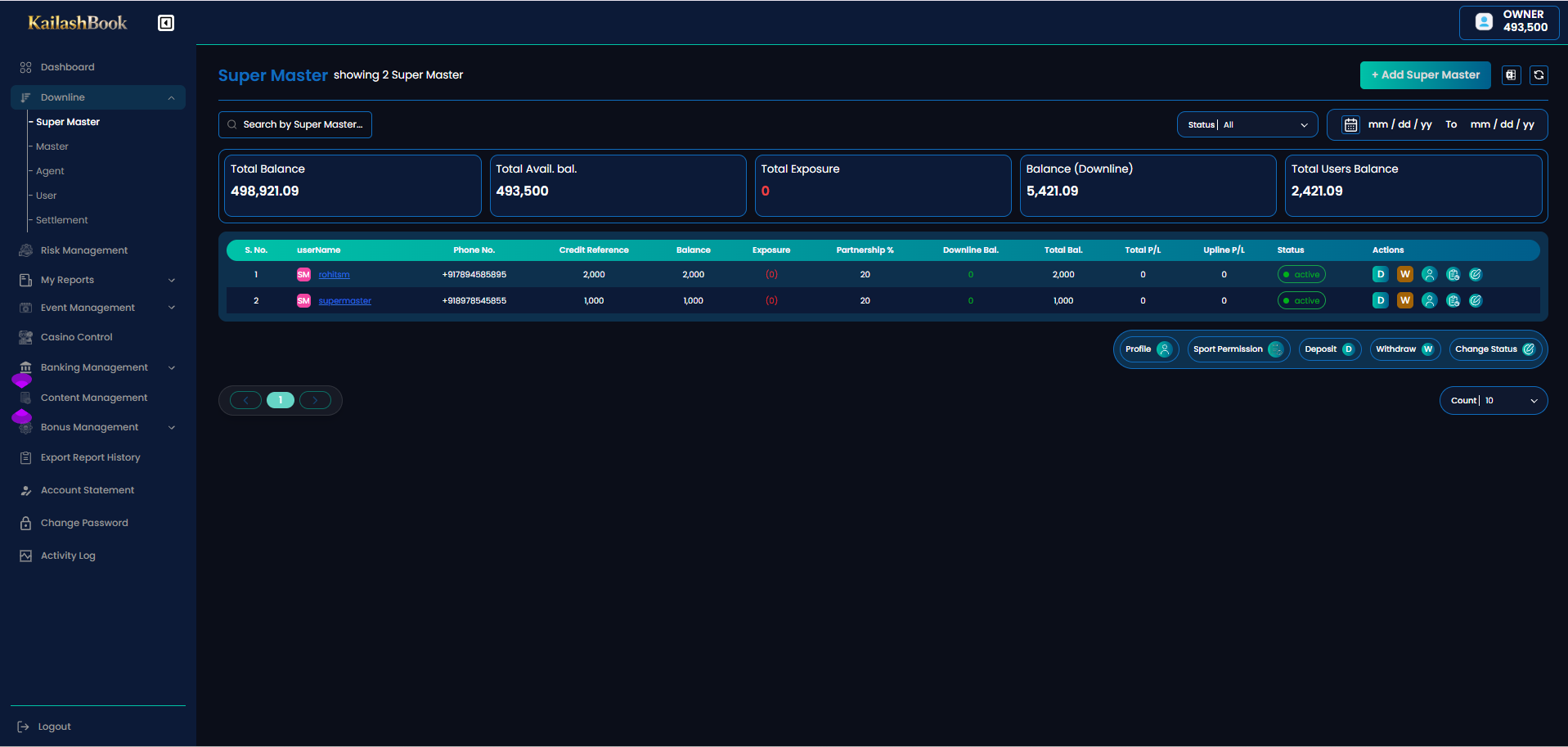
Task: Select Master under Downline
Action: click(52, 146)
